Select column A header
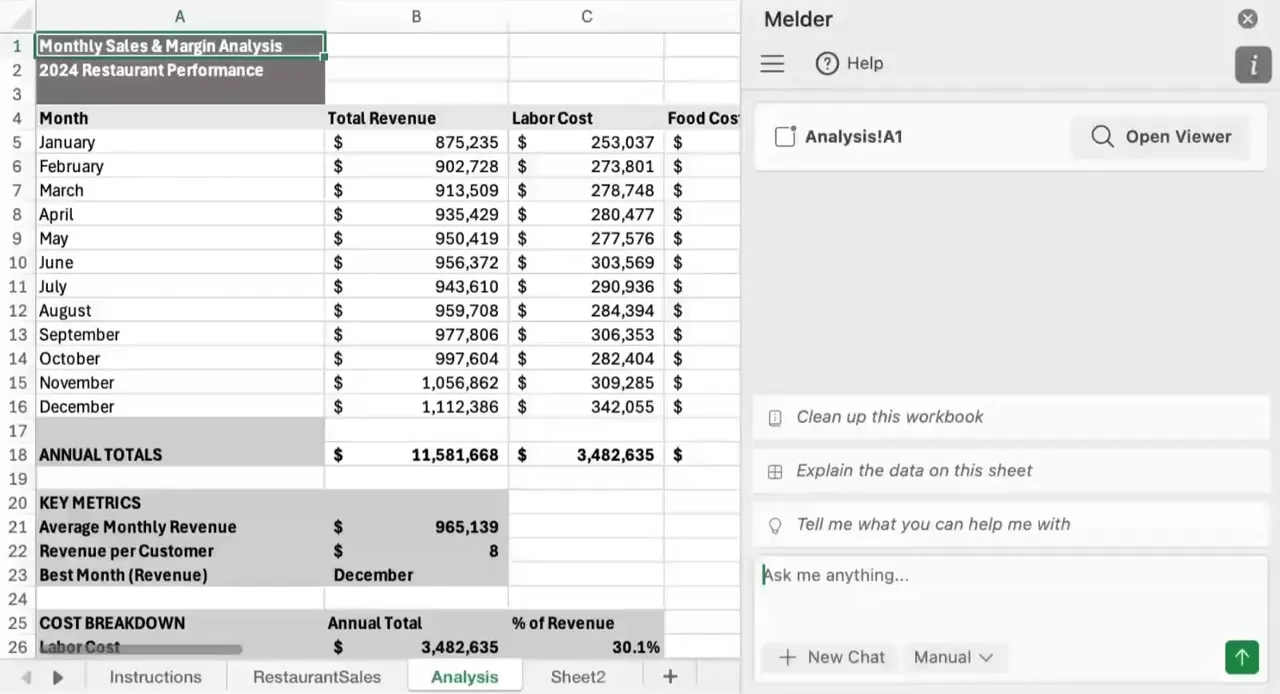 point(180,16)
